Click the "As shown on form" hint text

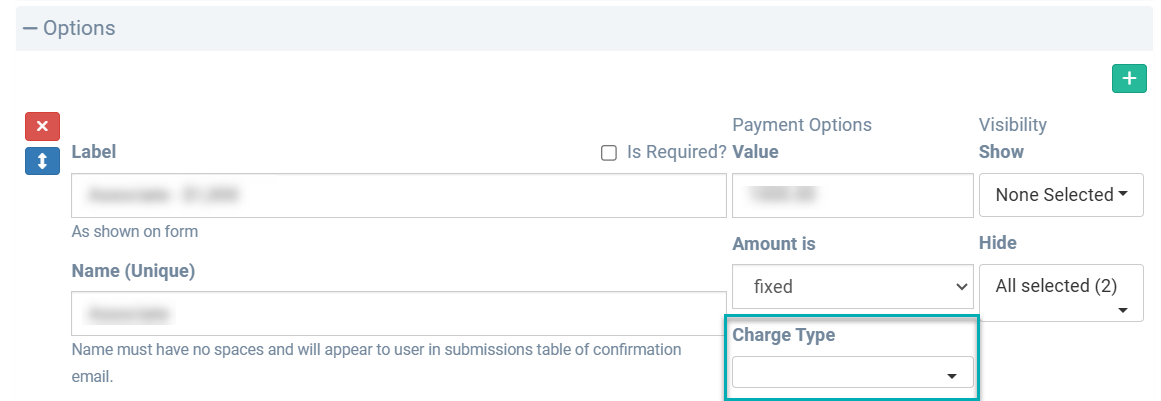point(135,231)
